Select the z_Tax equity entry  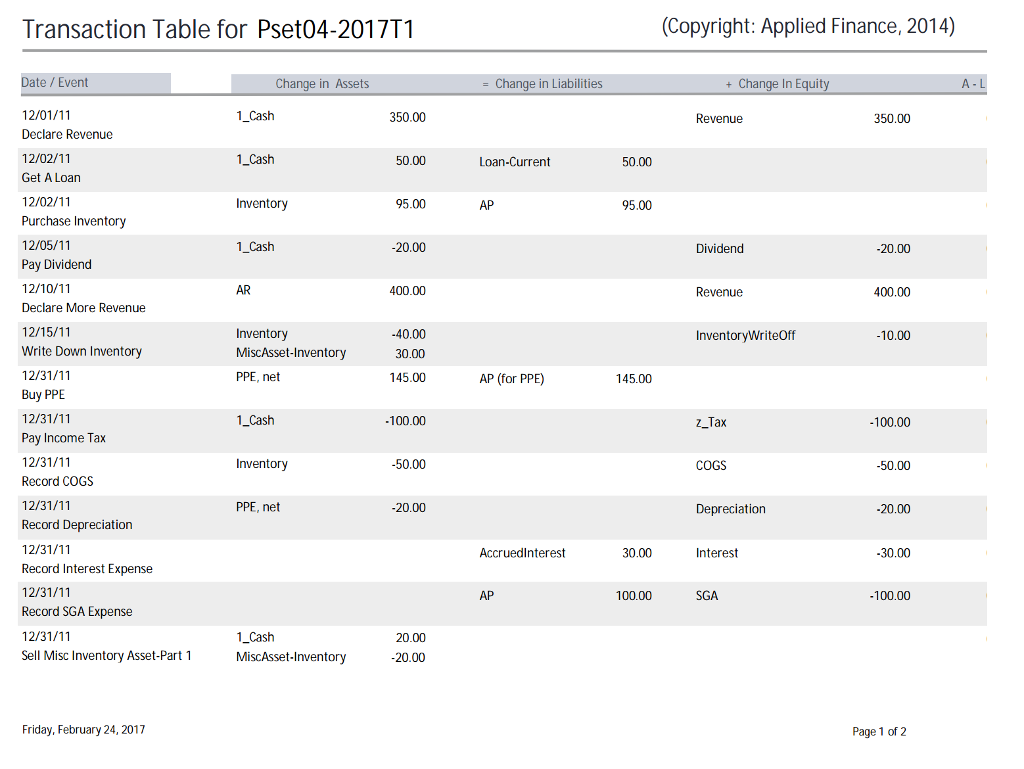[711, 423]
